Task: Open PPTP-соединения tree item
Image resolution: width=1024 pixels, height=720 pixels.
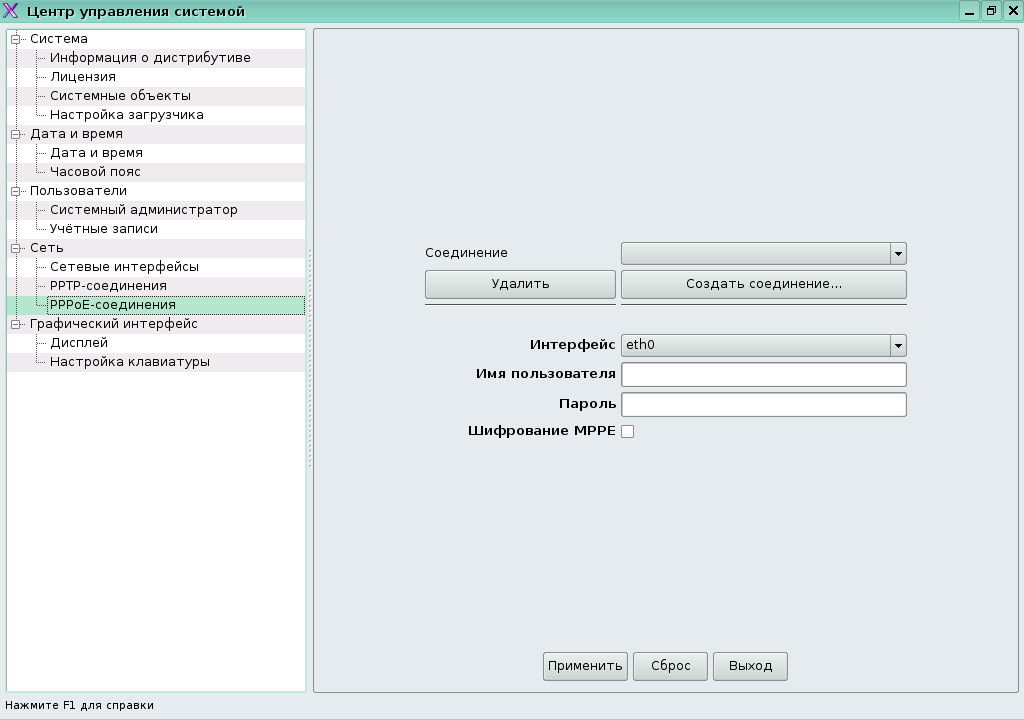Action: pos(108,286)
